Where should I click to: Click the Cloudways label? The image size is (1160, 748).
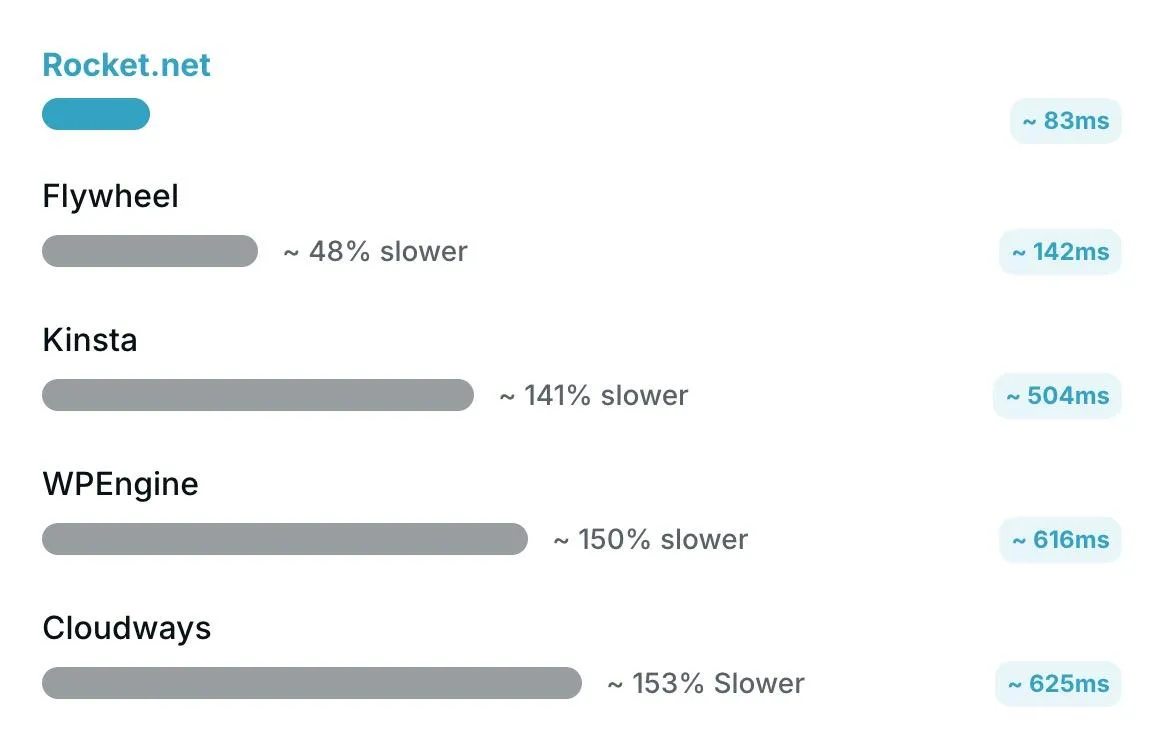pos(127,629)
